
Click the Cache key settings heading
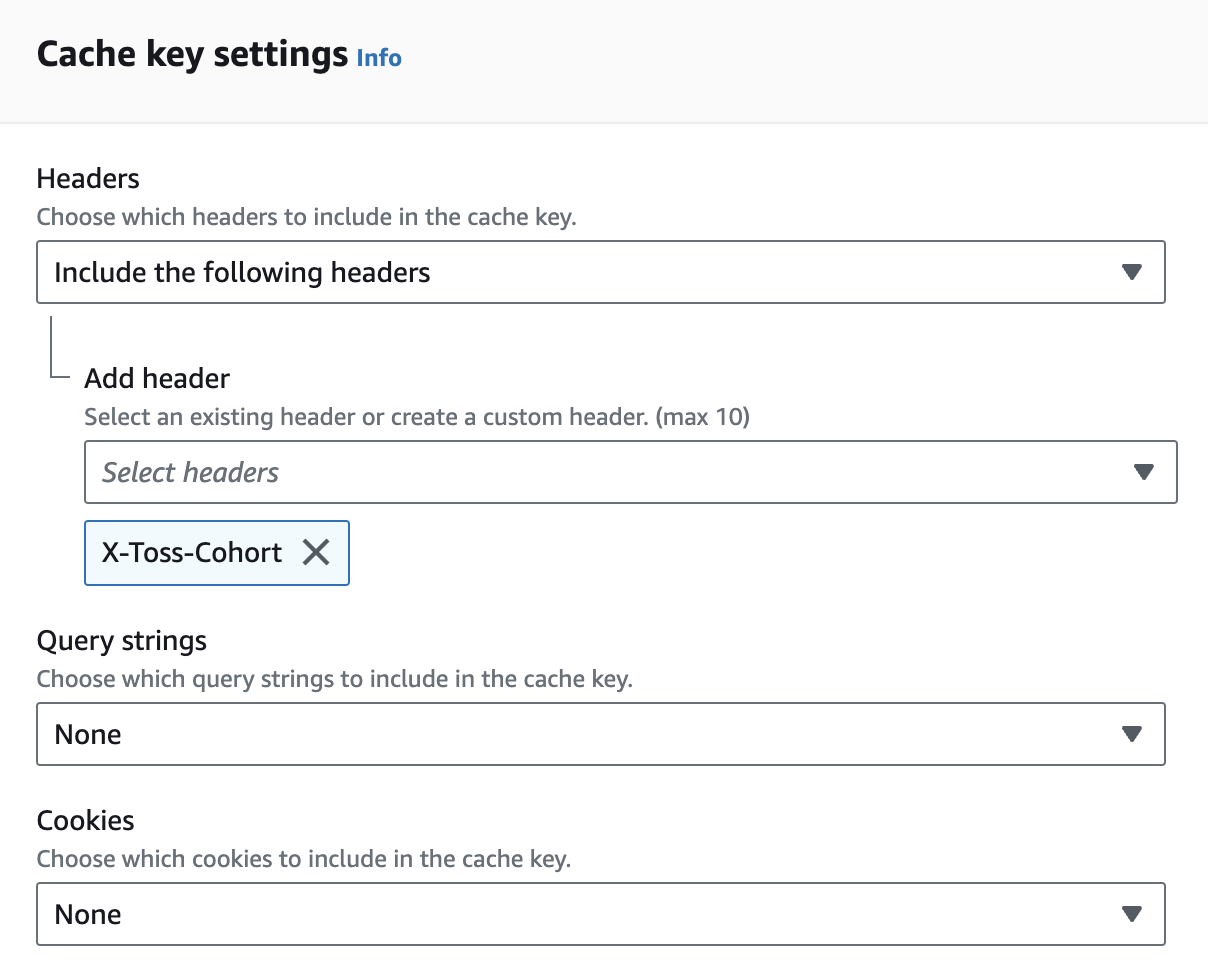pyautogui.click(x=192, y=54)
